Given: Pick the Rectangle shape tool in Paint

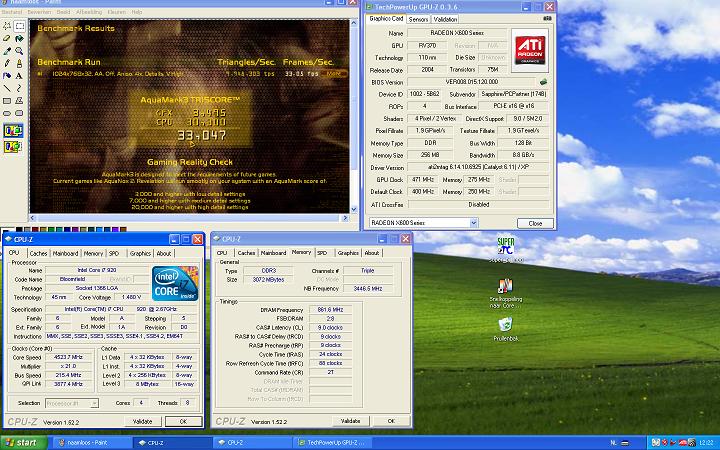Looking at the screenshot, I should coord(7,101).
